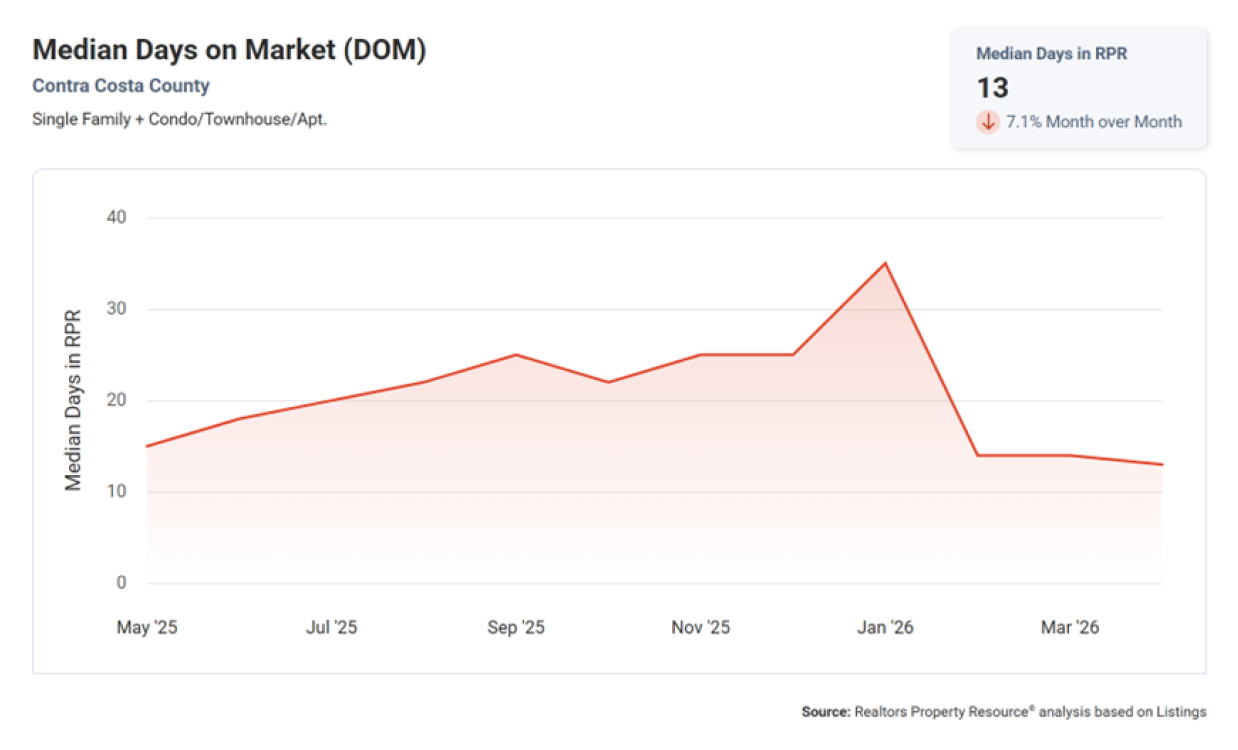The width and height of the screenshot is (1238, 750).
Task: Click the Single Family + Condo/Townhouse/Apt. text
Action: 180,119
